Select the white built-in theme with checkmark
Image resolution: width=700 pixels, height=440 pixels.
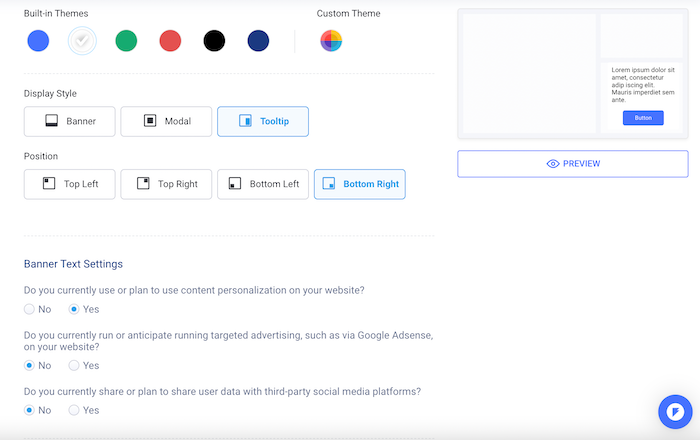(82, 41)
